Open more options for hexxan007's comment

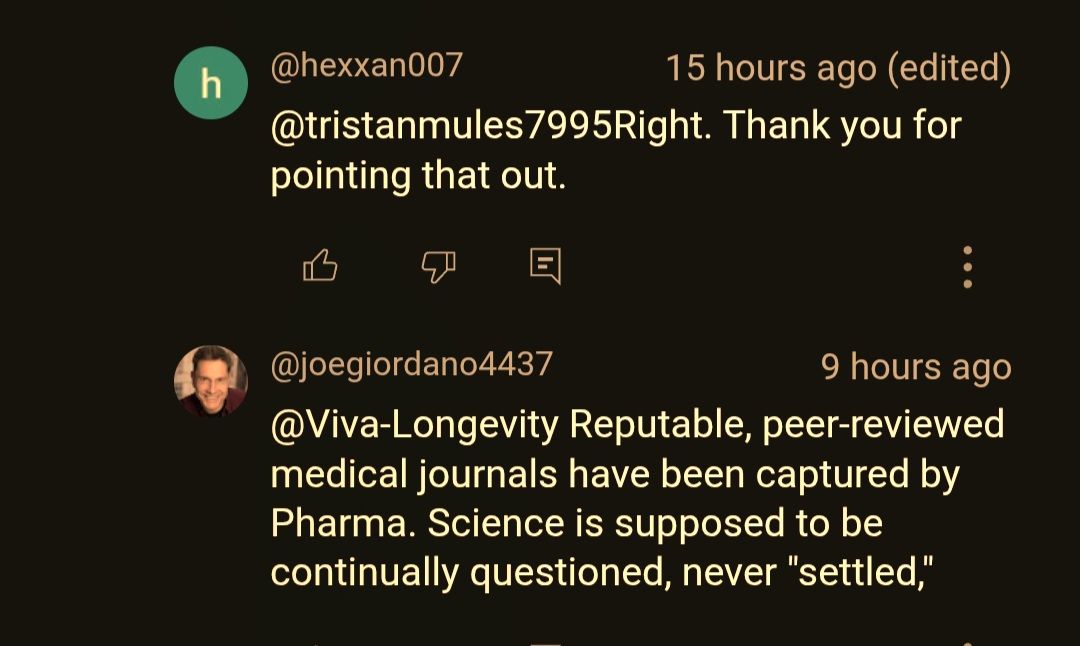(x=967, y=267)
